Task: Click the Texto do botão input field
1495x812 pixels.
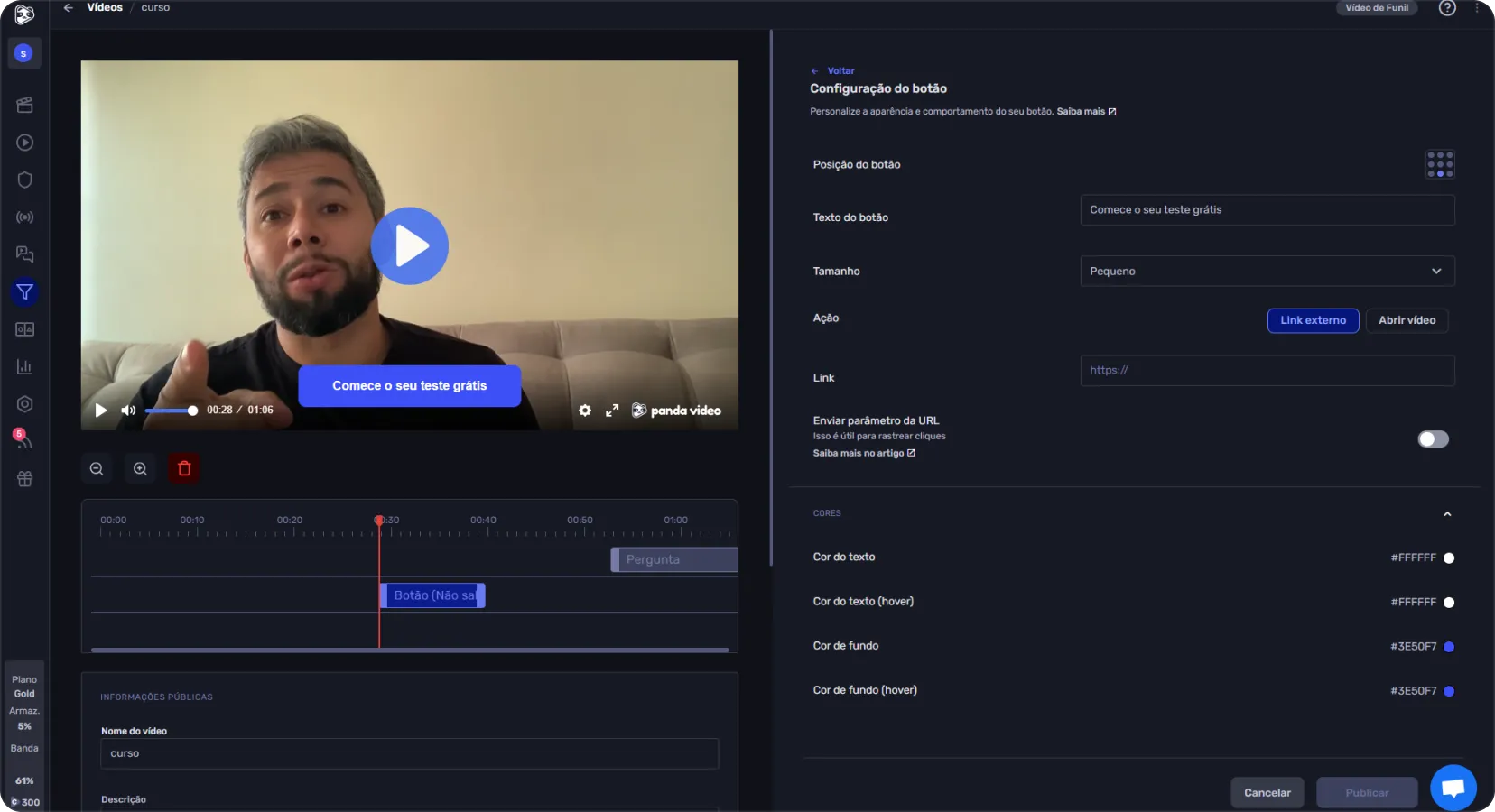Action: [x=1267, y=210]
